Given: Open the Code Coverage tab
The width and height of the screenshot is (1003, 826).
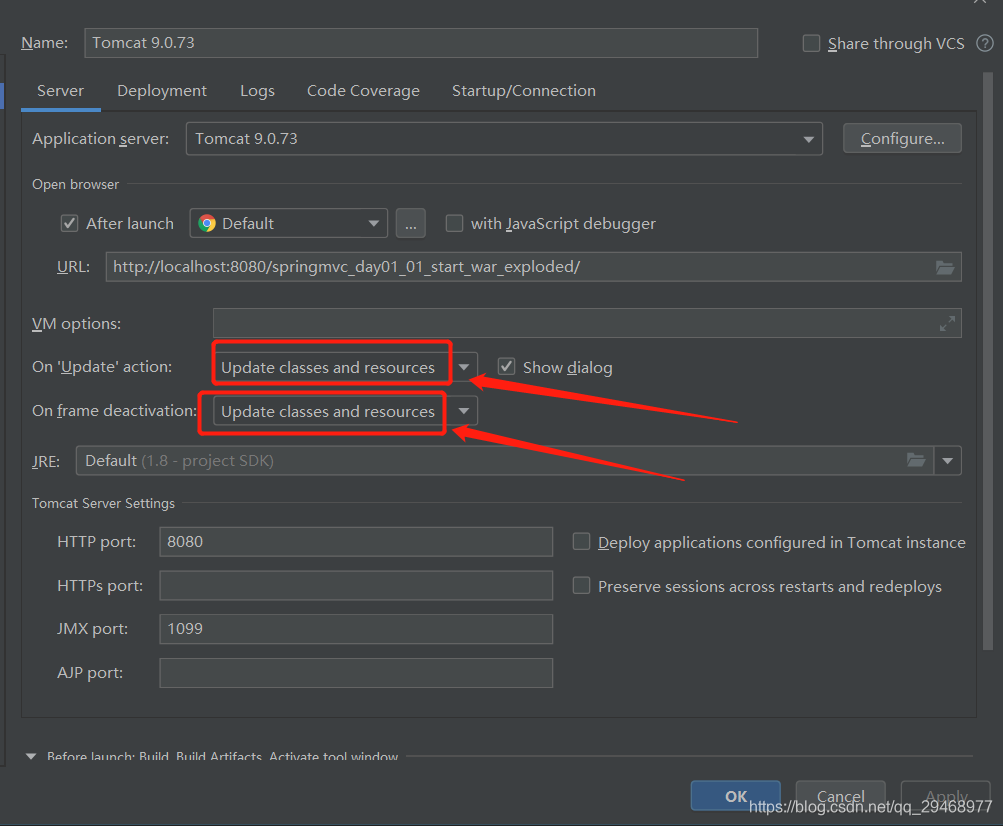Looking at the screenshot, I should tap(363, 91).
